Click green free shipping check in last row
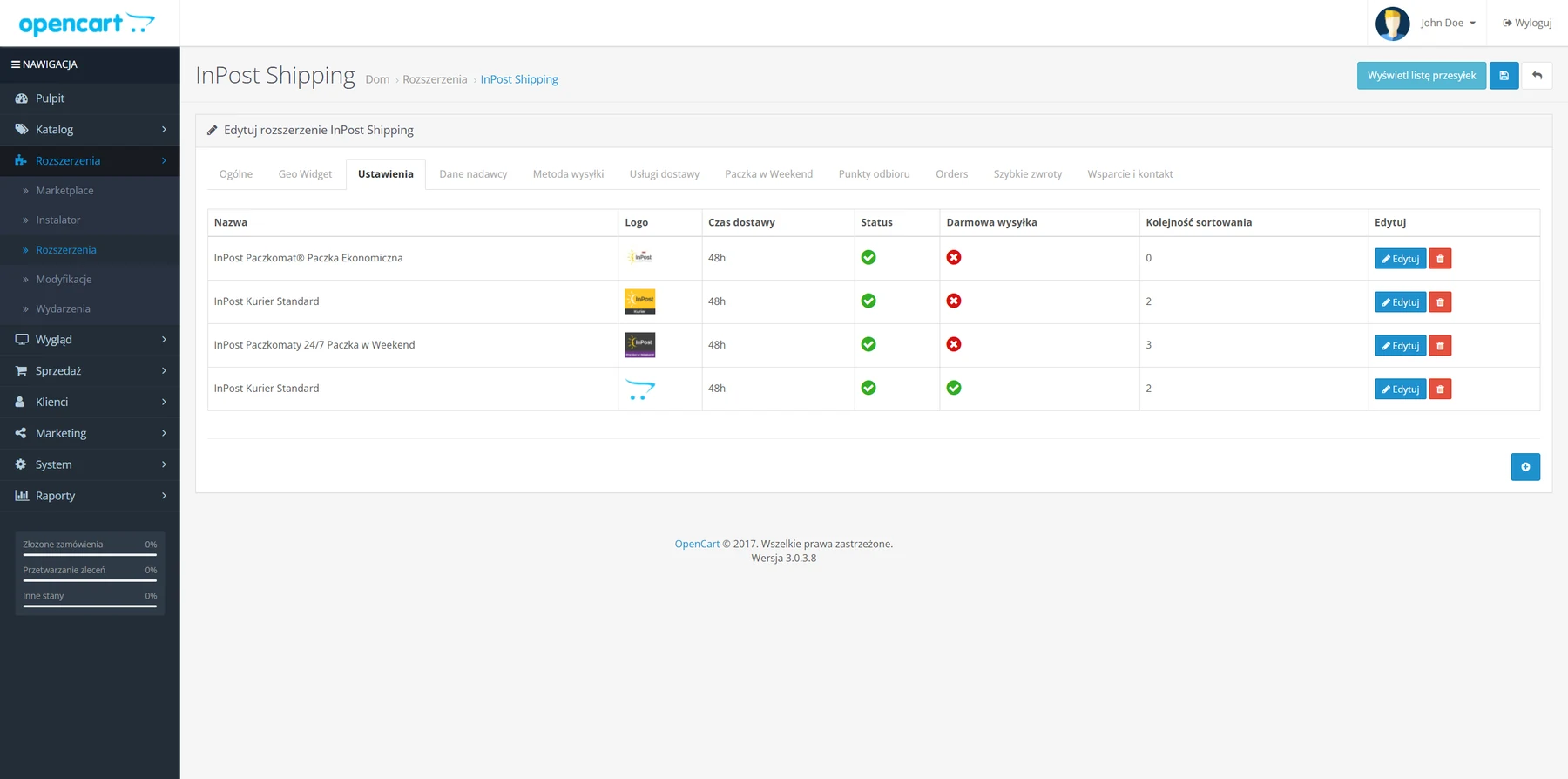1568x779 pixels. point(954,389)
